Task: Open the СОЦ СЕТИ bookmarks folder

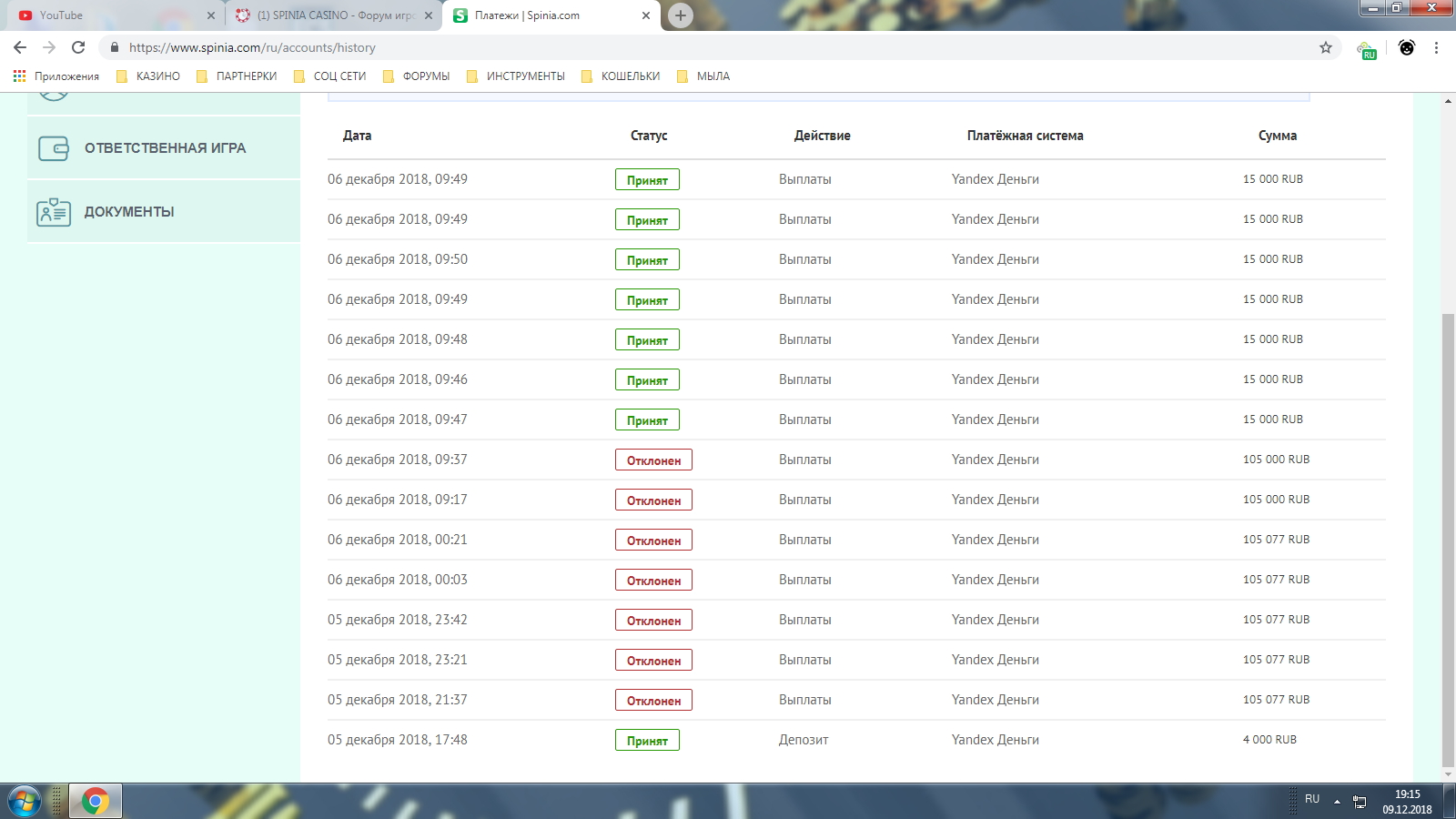Action: [330, 76]
